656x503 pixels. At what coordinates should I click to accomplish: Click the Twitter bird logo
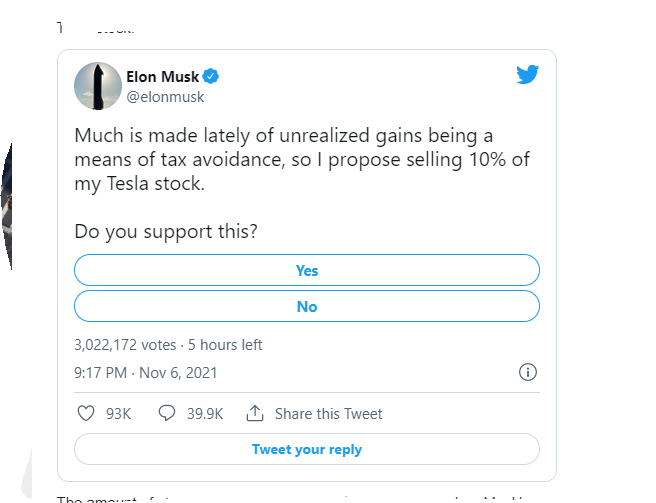528,75
